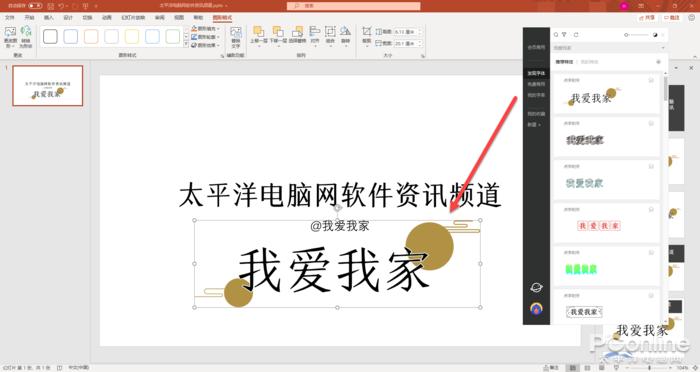
Task: Apply the orange-outline graphic style swatch
Action: (91, 37)
